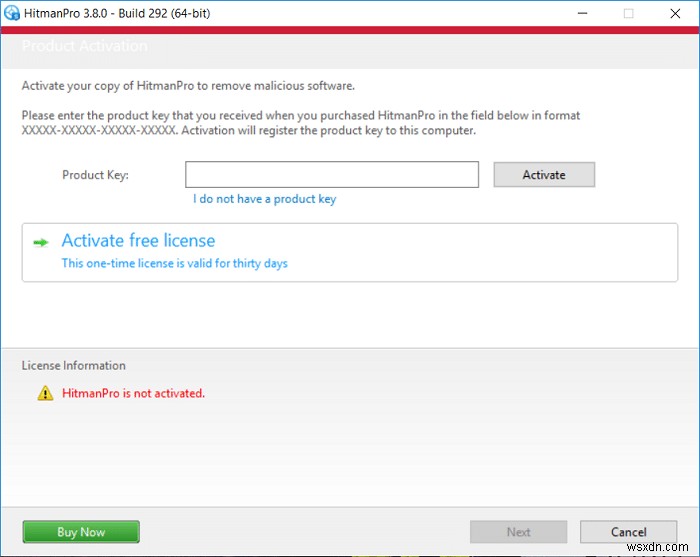Click the License Information heading
The height and width of the screenshot is (557, 700).
74,366
